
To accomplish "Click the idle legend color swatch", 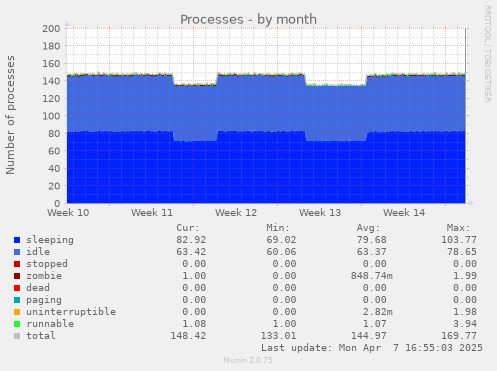I will coord(17,252).
